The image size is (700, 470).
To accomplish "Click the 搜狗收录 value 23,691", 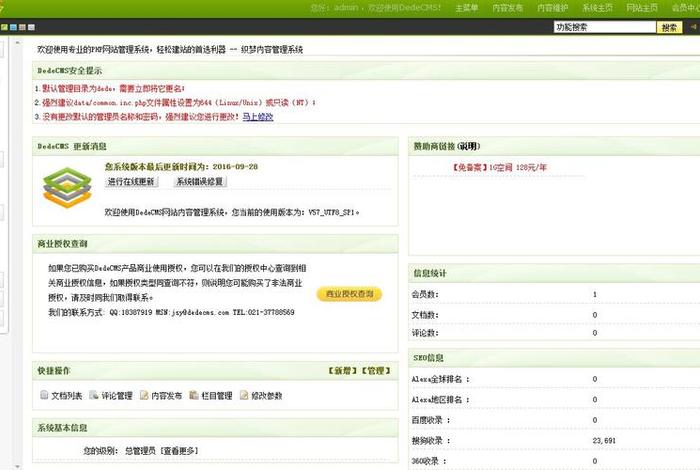I will [x=604, y=441].
